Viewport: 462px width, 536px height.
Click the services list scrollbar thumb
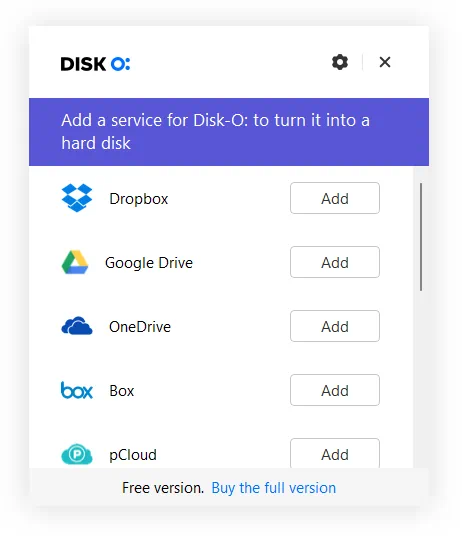(x=421, y=237)
